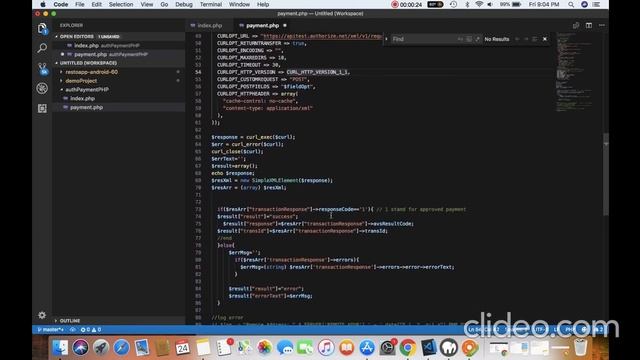Open the Search view in activity bar
This screenshot has height=360, width=640.
pos(42,48)
